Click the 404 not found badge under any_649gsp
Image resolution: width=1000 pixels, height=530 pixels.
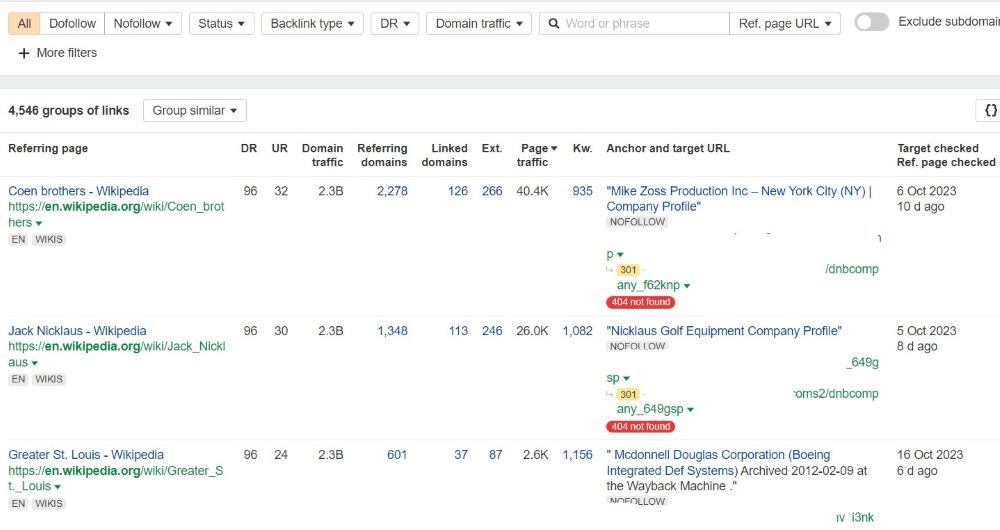tap(640, 427)
